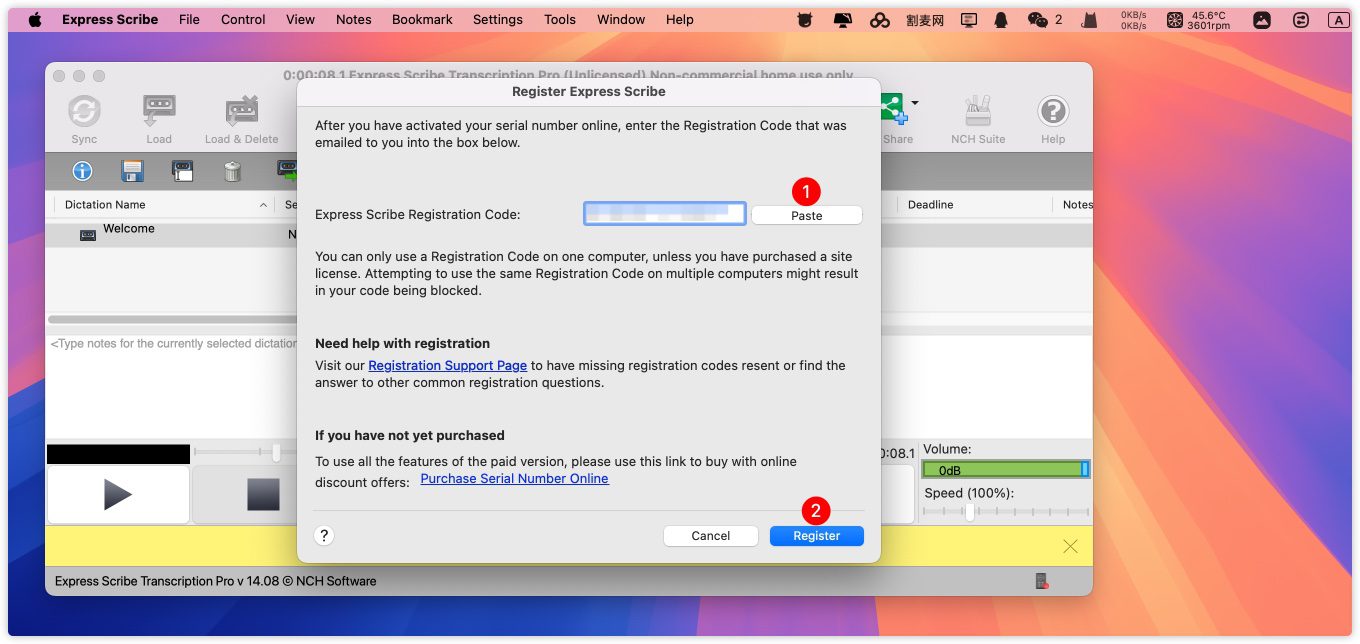Click the Register button
Screen dimensions: 1360x644
[x=816, y=536]
